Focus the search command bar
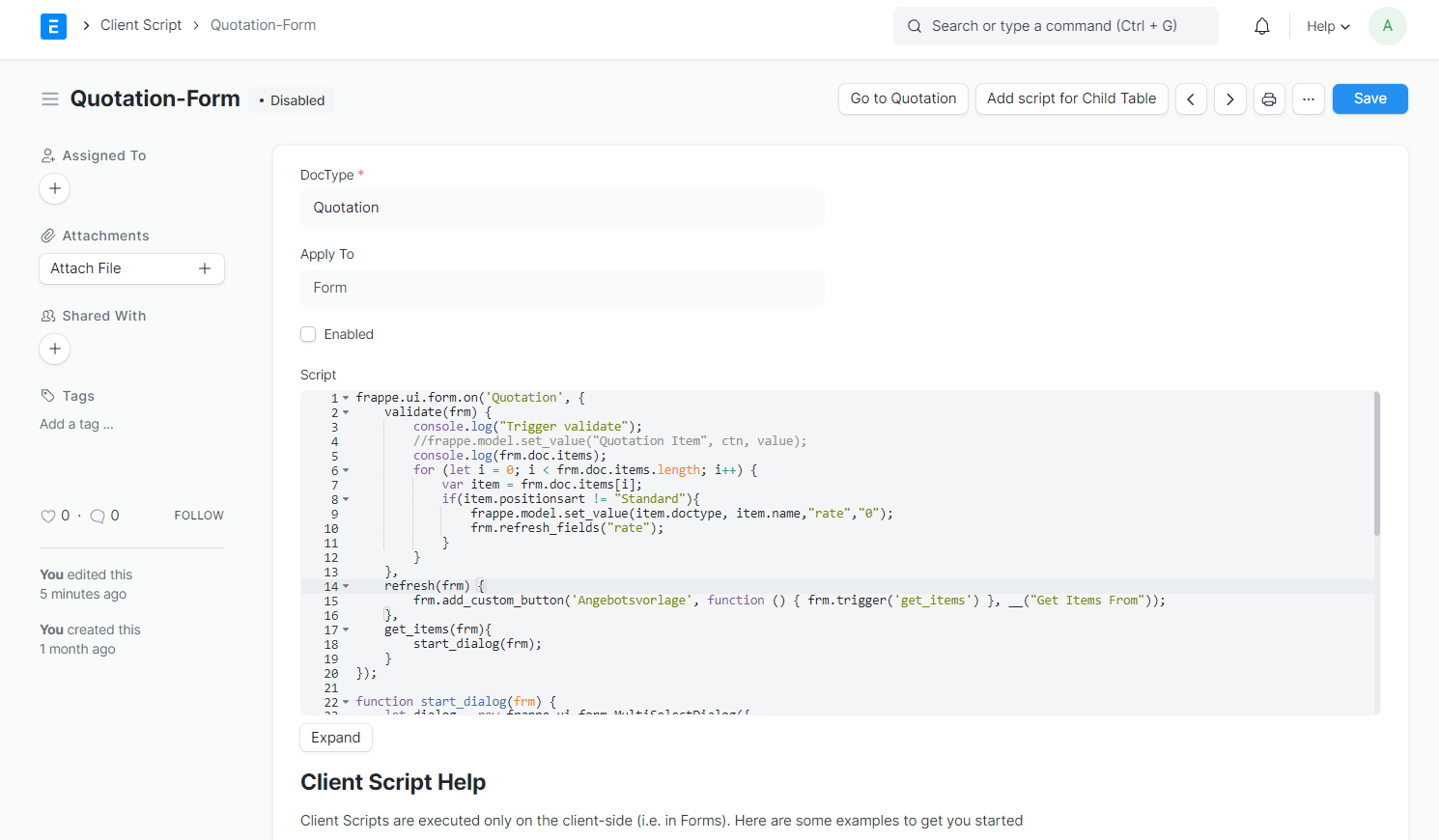The width and height of the screenshot is (1439, 840). [x=1056, y=26]
